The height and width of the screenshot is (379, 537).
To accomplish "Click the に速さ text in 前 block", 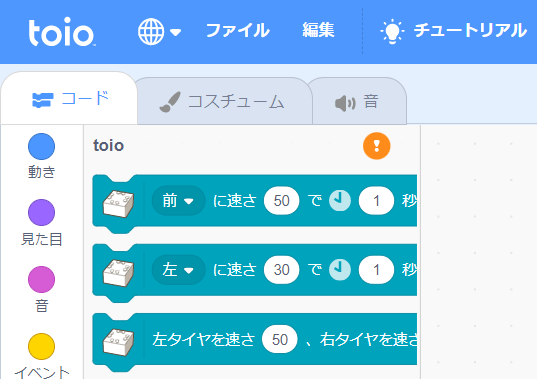I will click(235, 201).
